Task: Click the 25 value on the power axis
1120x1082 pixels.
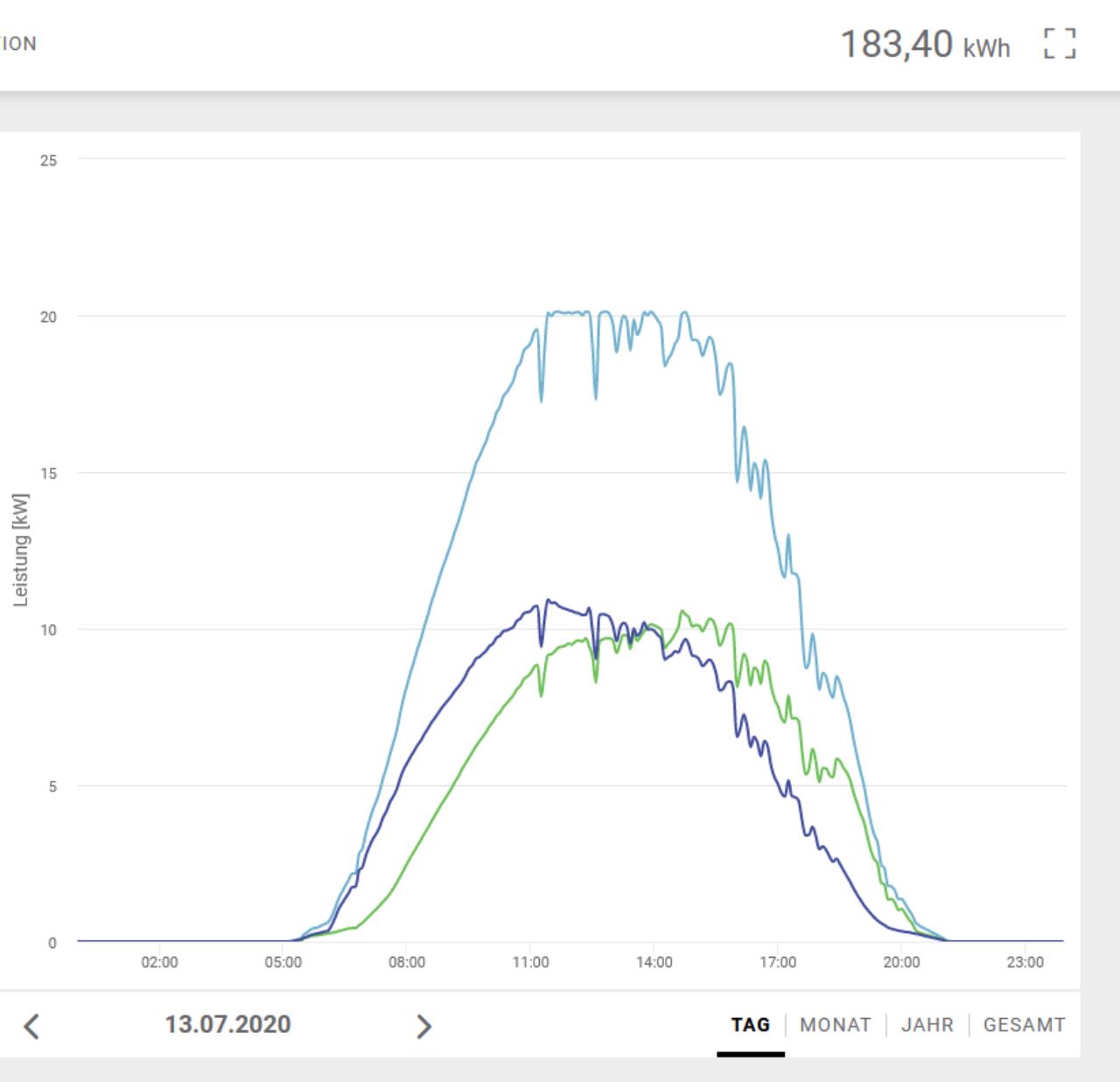Action: pos(48,160)
